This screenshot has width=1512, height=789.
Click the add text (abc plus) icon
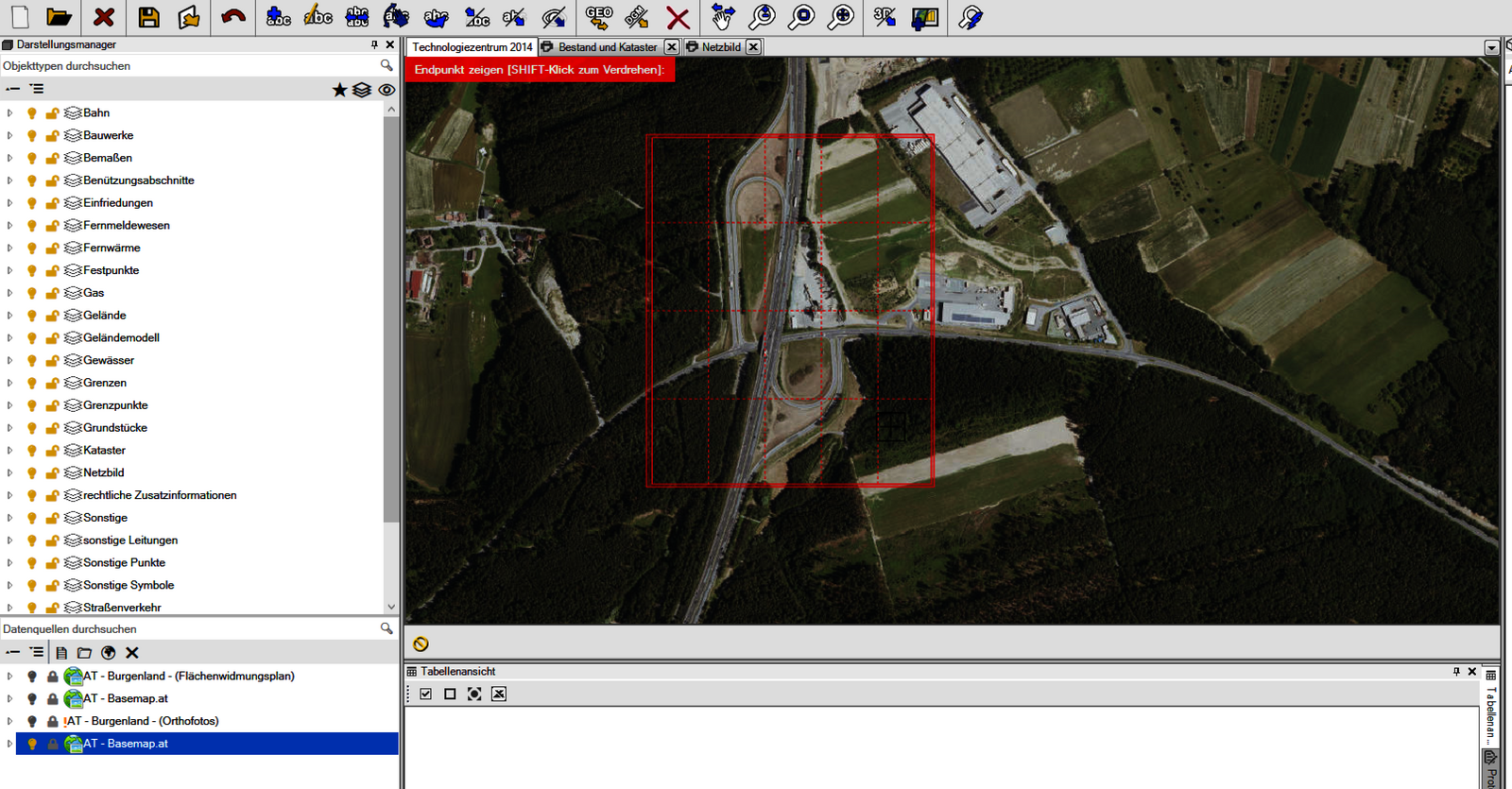point(278,17)
